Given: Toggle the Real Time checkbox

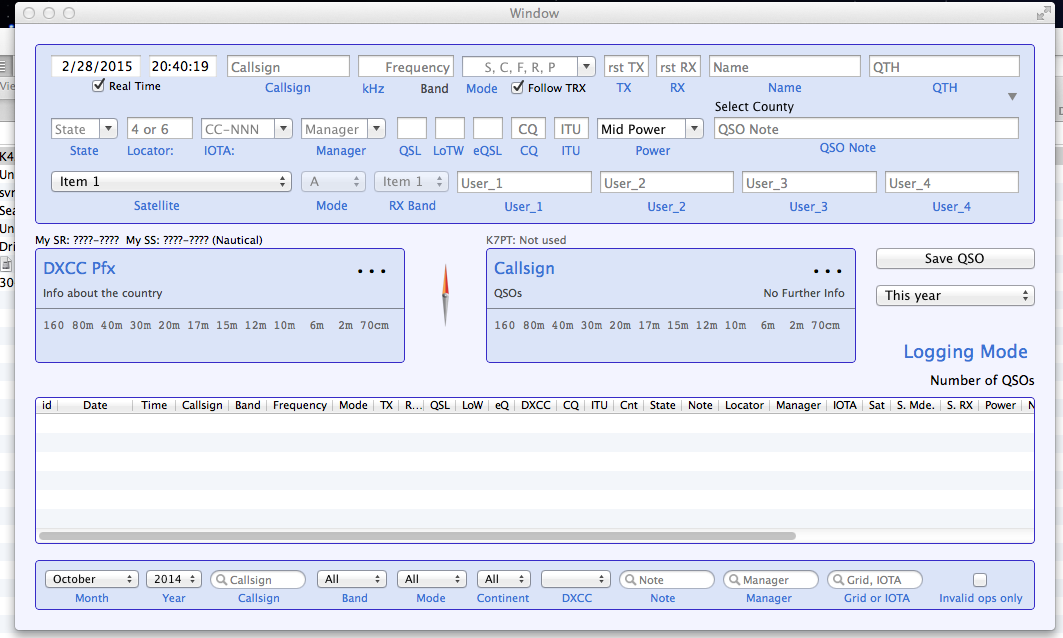Looking at the screenshot, I should (98, 86).
